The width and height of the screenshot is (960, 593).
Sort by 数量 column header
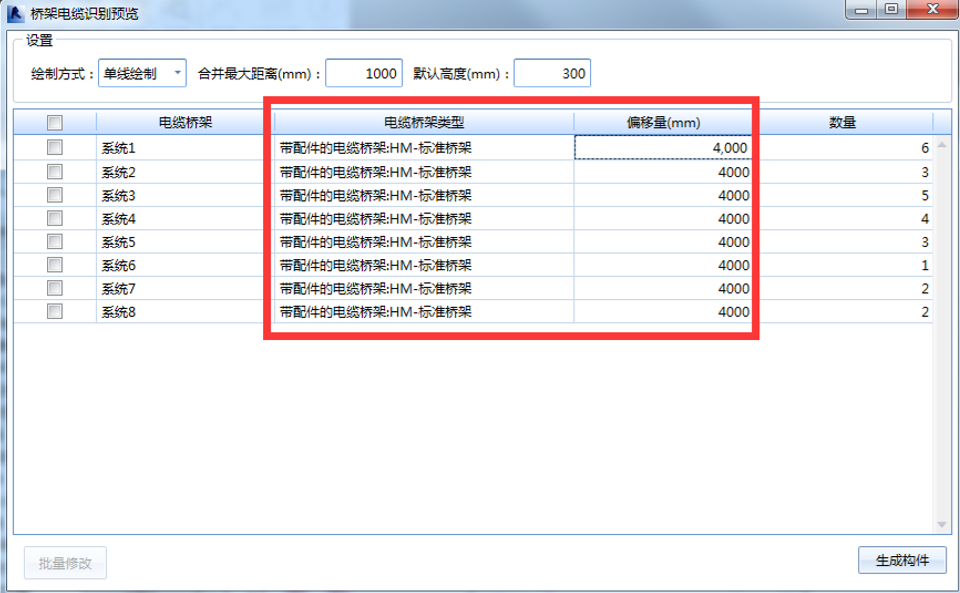tap(842, 122)
